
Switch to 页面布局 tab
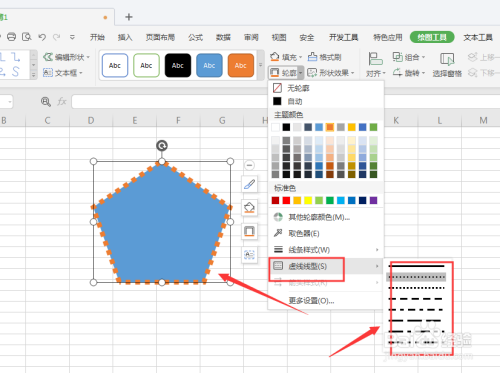pyautogui.click(x=160, y=37)
